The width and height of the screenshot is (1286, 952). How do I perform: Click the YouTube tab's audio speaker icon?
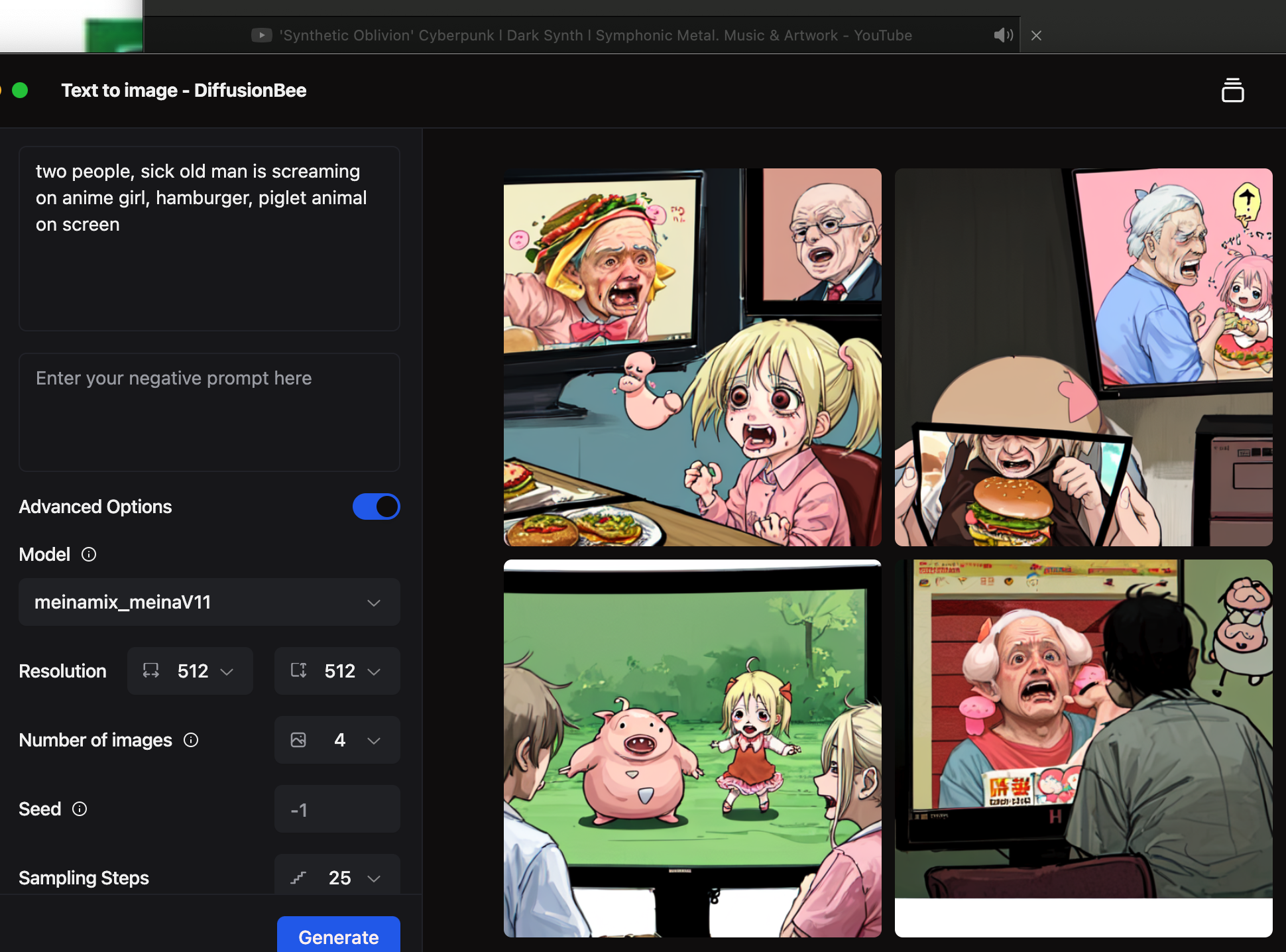[1003, 35]
